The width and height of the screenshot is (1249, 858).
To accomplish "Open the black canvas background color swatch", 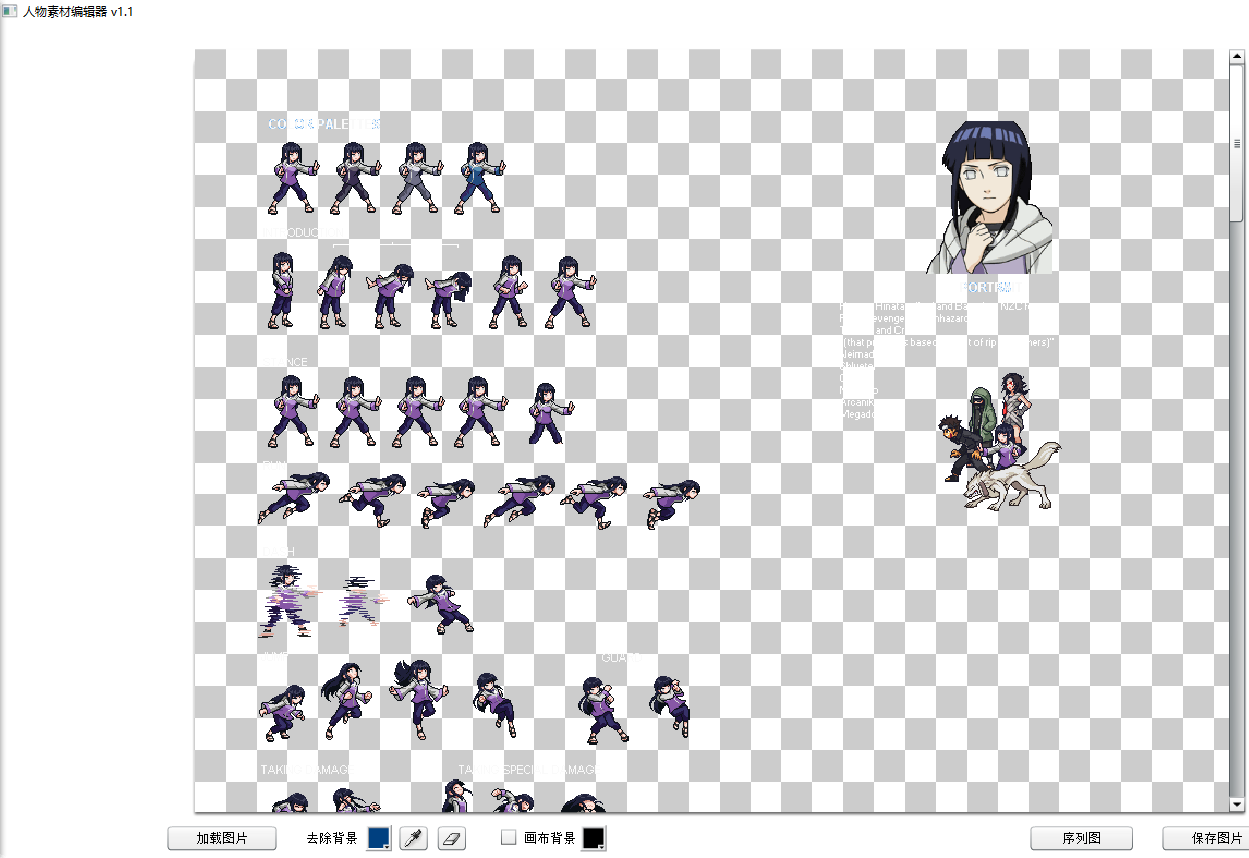I will 594,838.
